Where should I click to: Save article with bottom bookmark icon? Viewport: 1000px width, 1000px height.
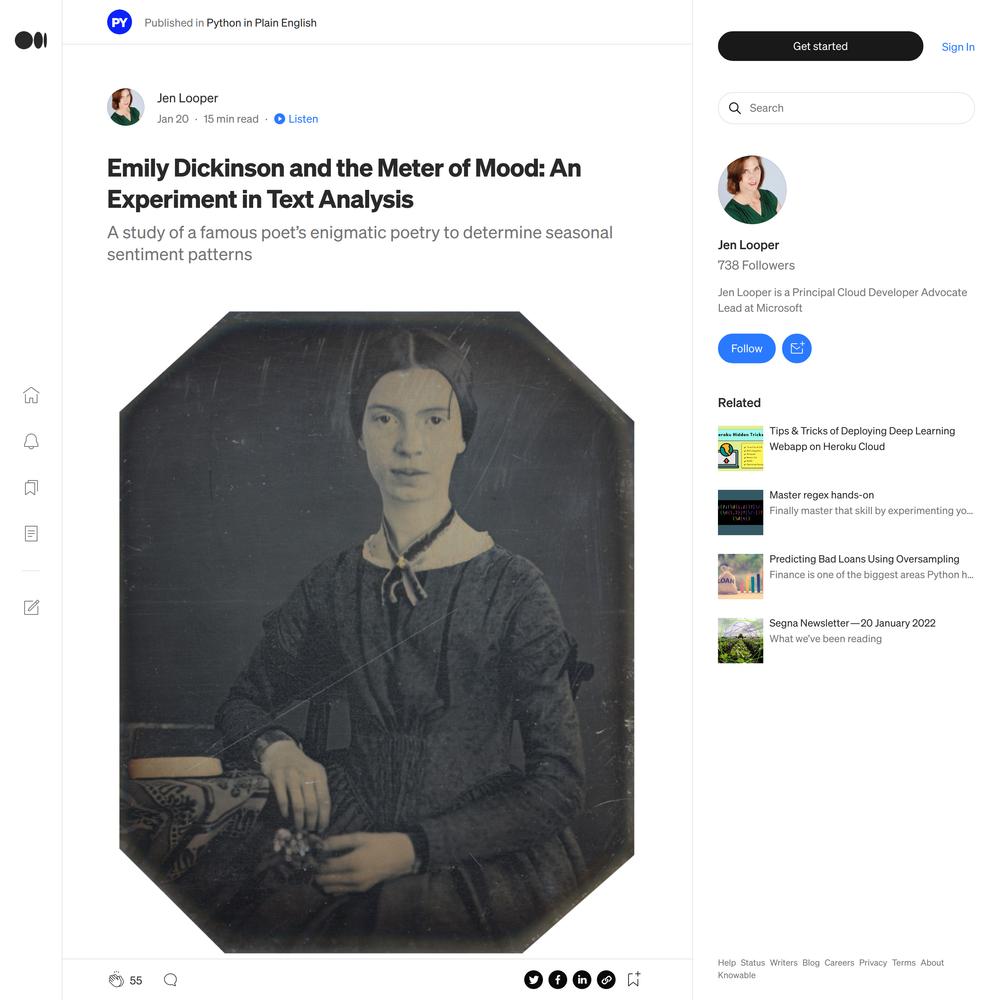(x=633, y=980)
